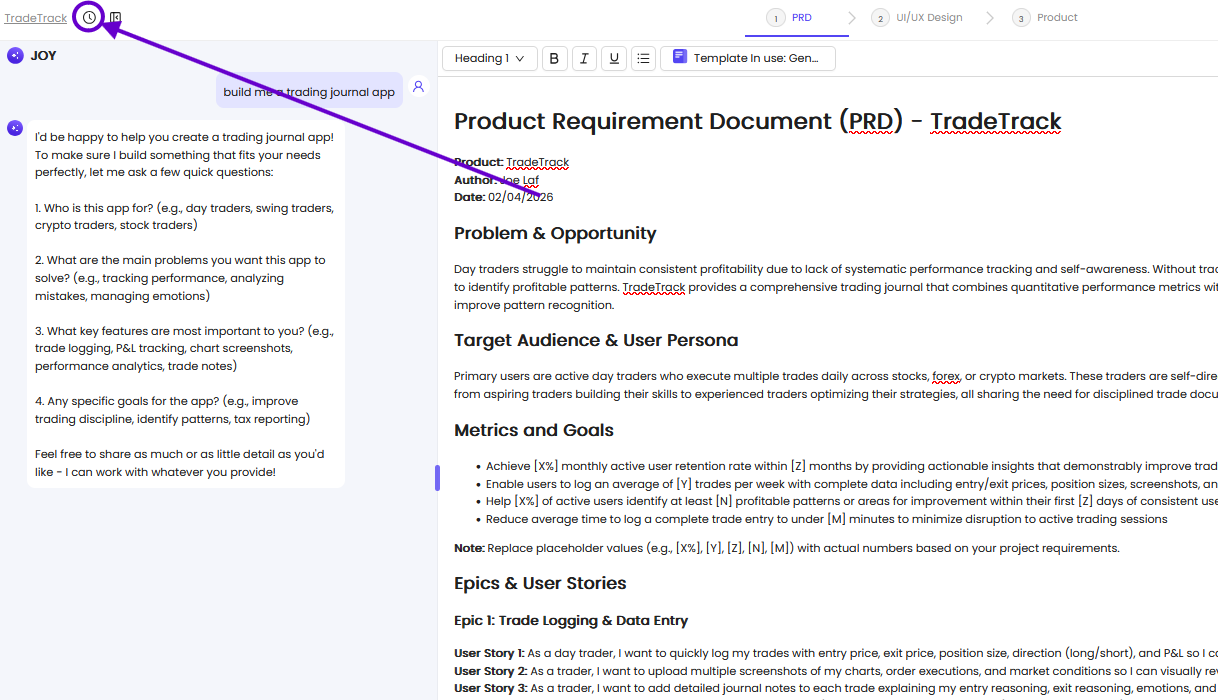Toggle underline formatting
Viewport: 1218px width, 700px height.
613,57
